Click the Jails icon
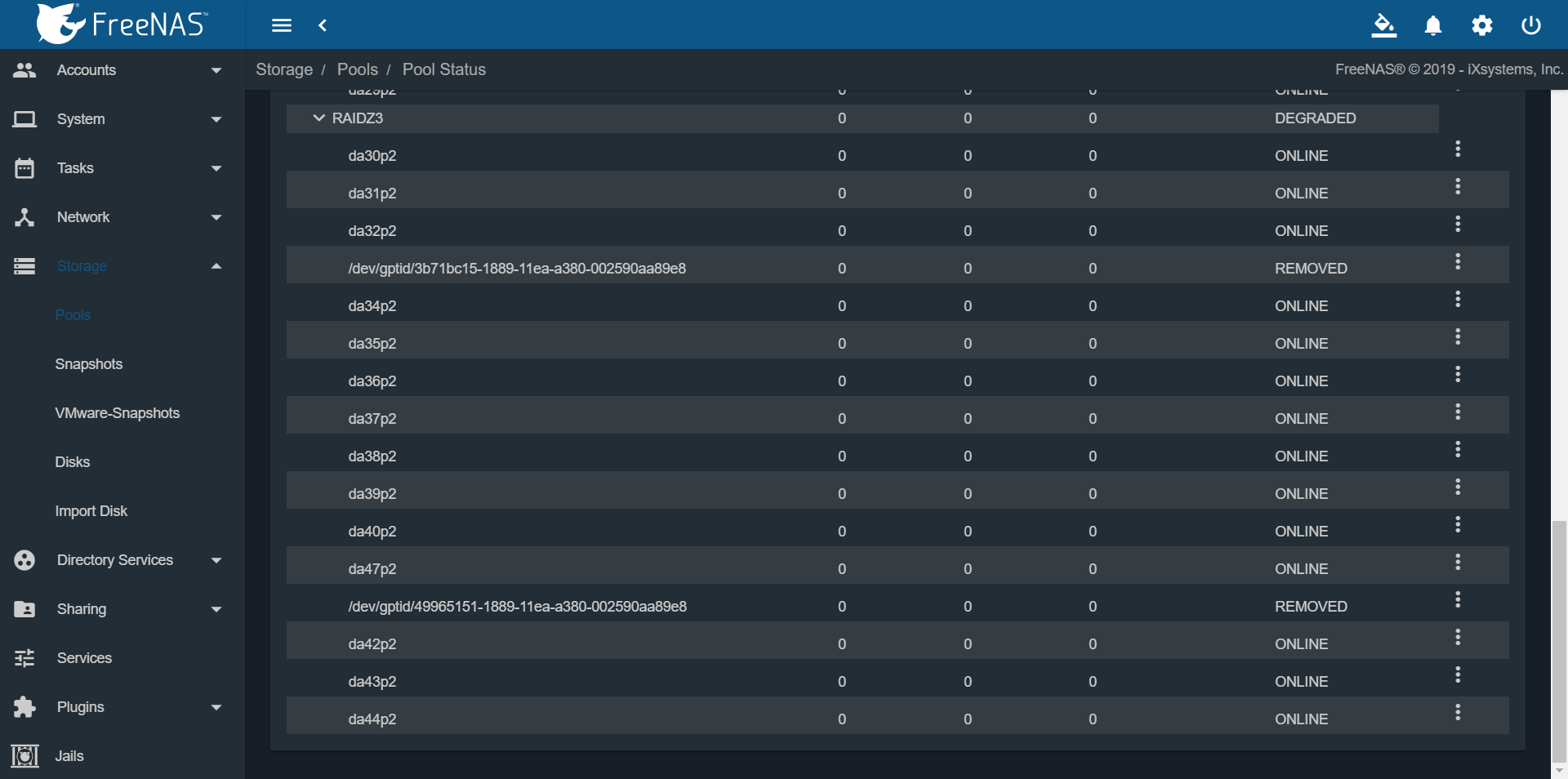 tap(24, 756)
